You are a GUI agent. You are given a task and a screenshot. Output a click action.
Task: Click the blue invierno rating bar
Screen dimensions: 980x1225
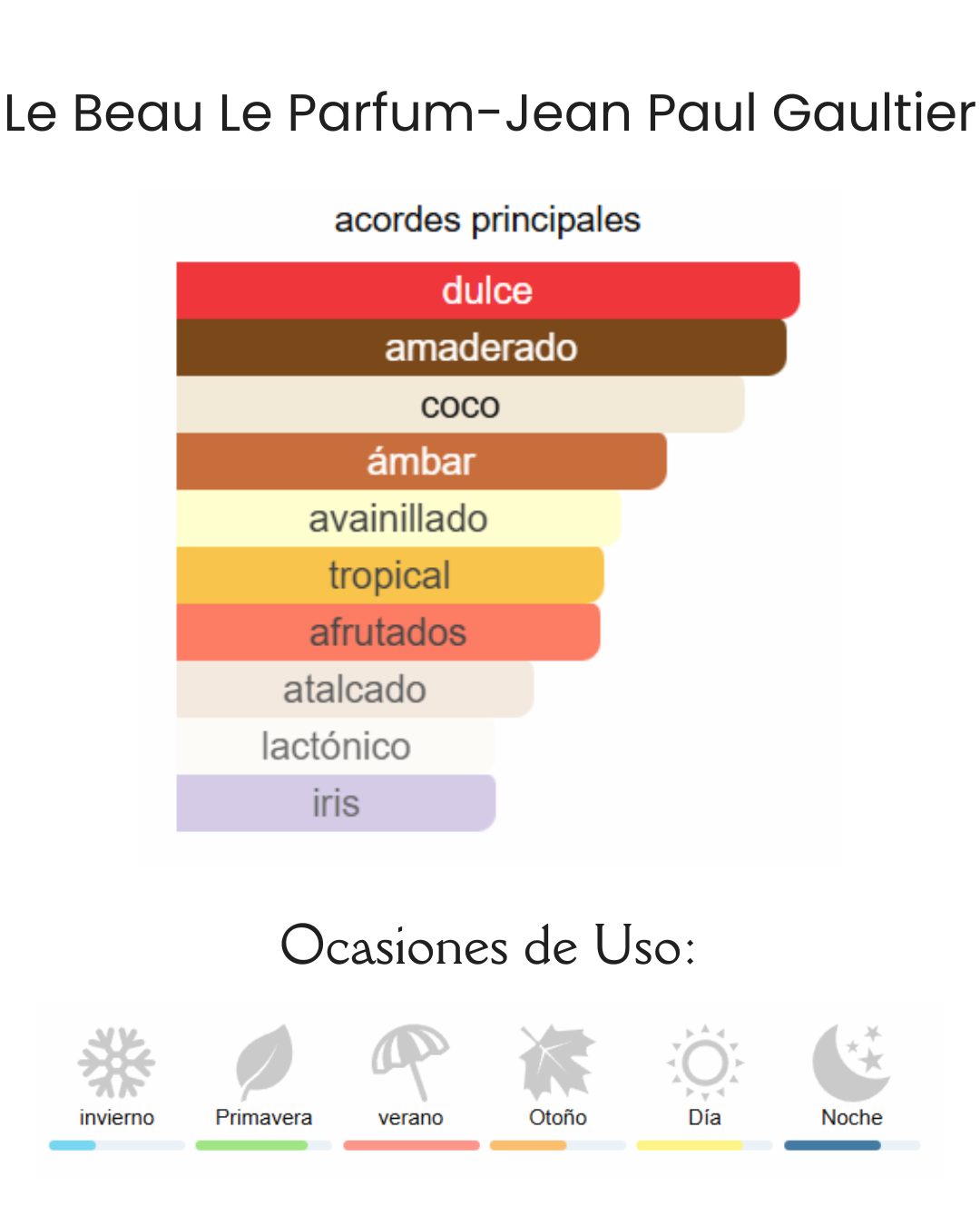click(117, 1145)
